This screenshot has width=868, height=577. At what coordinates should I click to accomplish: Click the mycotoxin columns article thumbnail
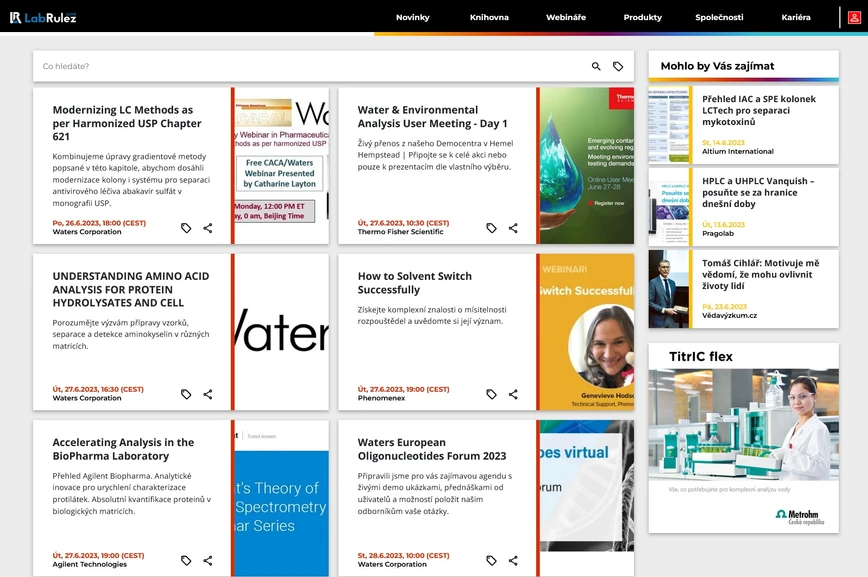coord(669,125)
